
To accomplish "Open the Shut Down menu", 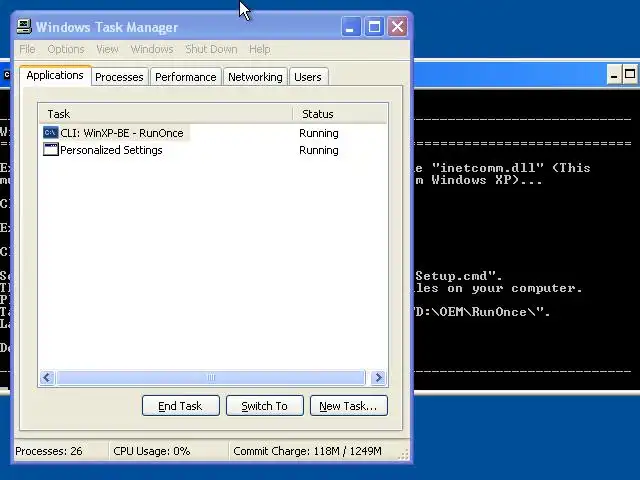I will tap(211, 49).
